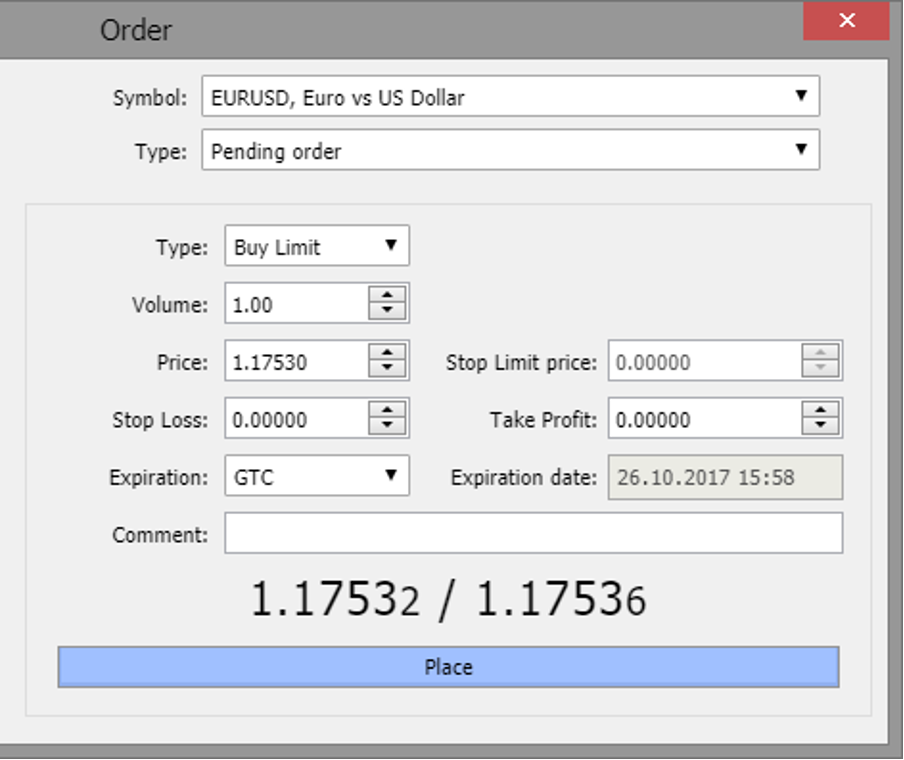The image size is (904, 760).
Task: Expand the GTC Expiration dropdown
Action: pyautogui.click(x=316, y=477)
